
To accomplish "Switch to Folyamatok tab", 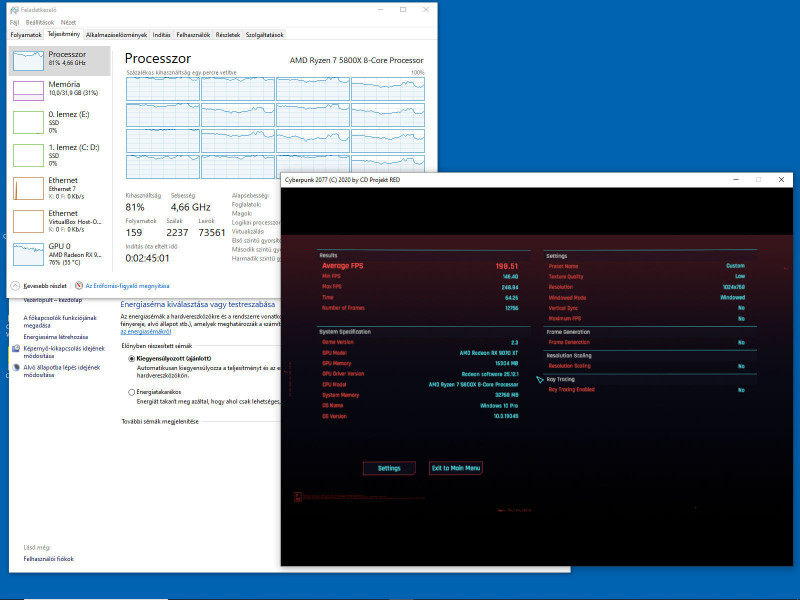I will (x=26, y=35).
